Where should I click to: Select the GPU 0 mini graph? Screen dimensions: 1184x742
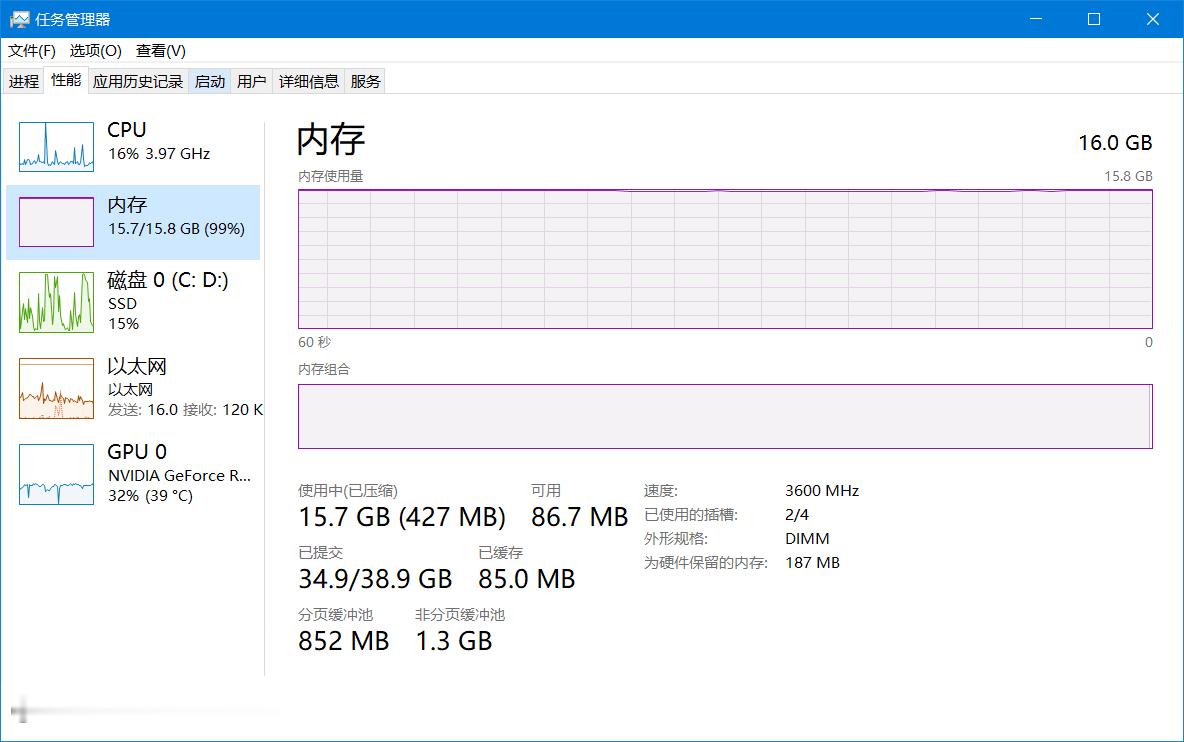pyautogui.click(x=57, y=474)
